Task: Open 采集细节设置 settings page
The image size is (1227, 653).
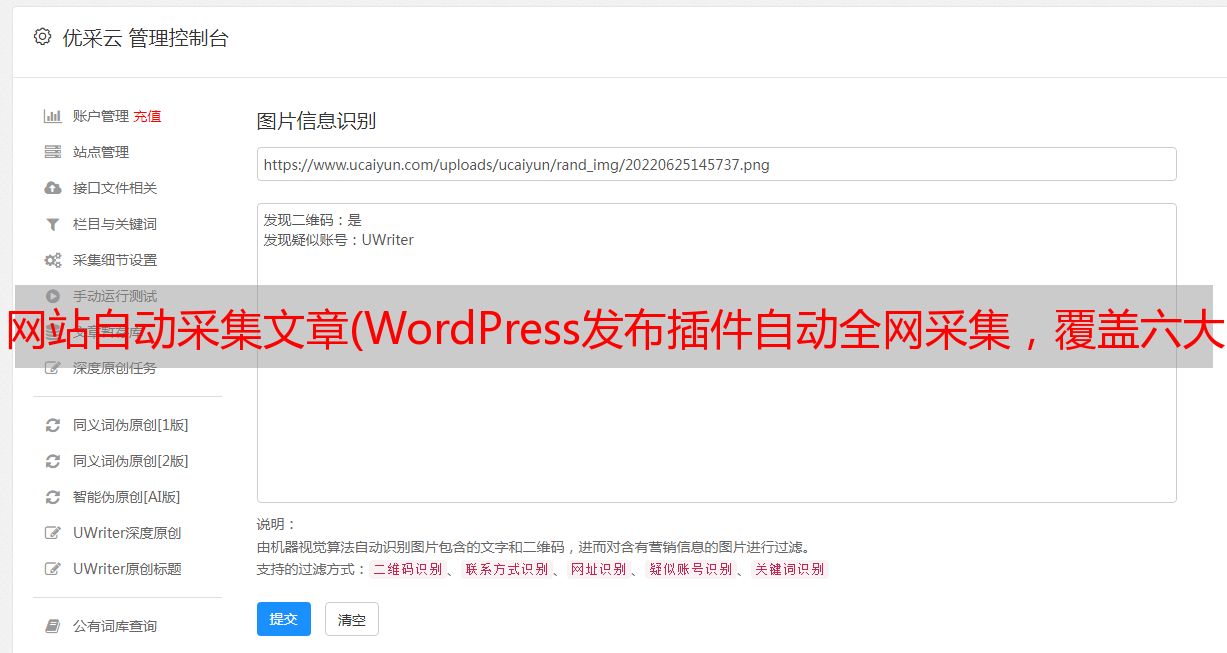Action: point(115,260)
